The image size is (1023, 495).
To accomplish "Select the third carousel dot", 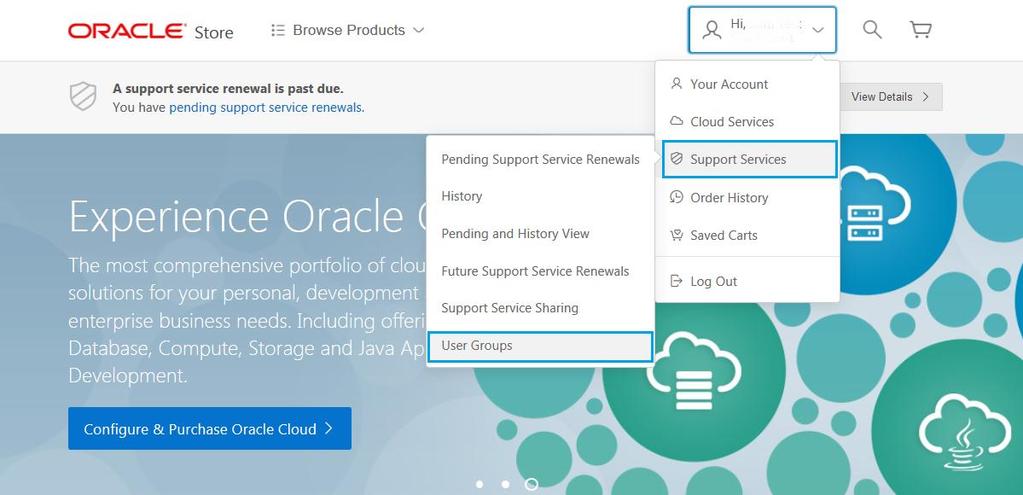I will click(532, 485).
